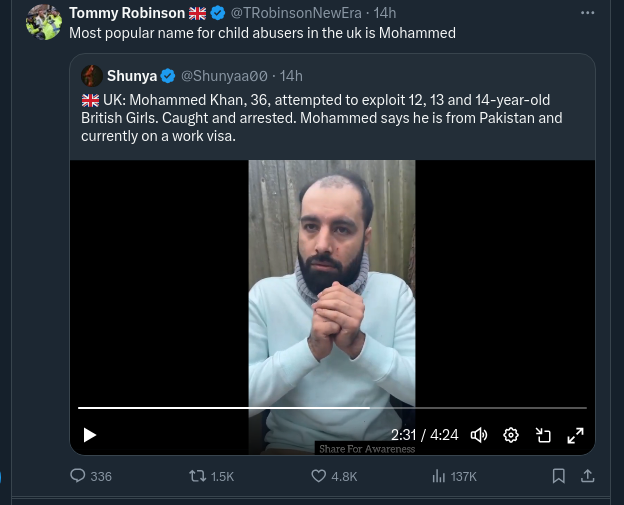This screenshot has height=505, width=624.
Task: Enter fullscreen video mode
Action: 576,435
